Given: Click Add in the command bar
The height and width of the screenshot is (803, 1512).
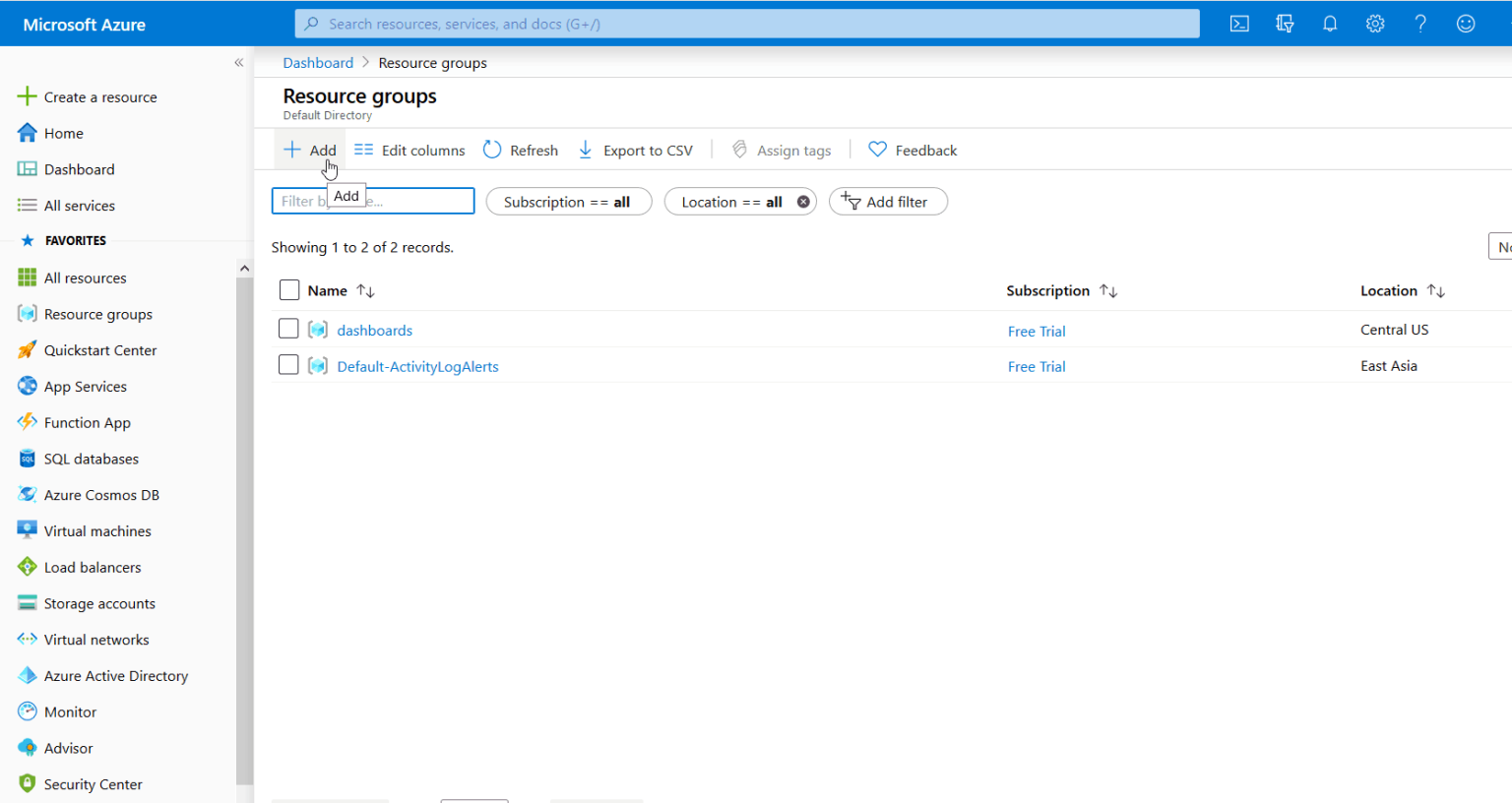Looking at the screenshot, I should pos(310,150).
